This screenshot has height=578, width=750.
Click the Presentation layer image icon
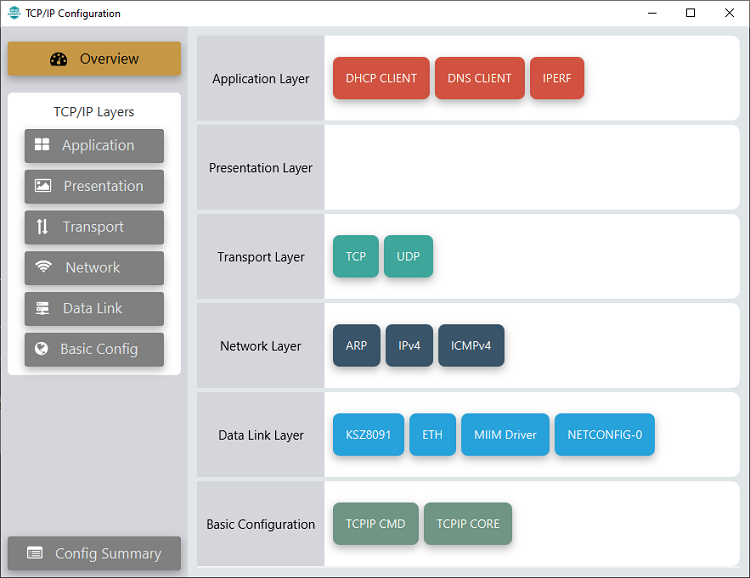(43, 186)
